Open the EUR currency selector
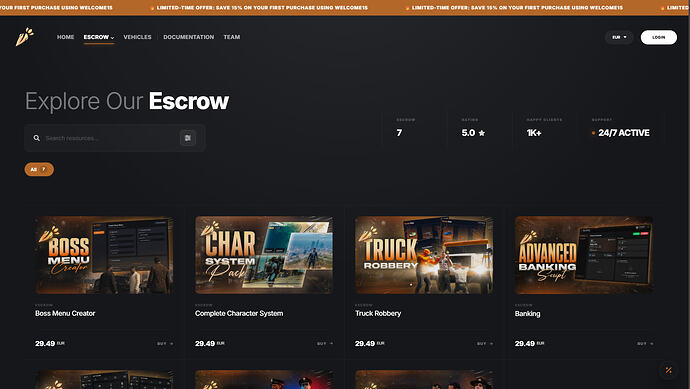The height and width of the screenshot is (389, 690). coord(619,37)
